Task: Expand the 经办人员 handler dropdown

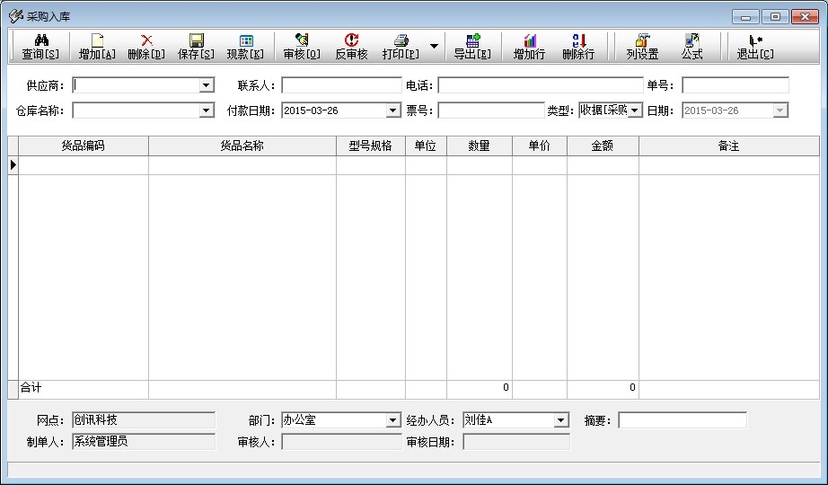Action: pos(560,420)
